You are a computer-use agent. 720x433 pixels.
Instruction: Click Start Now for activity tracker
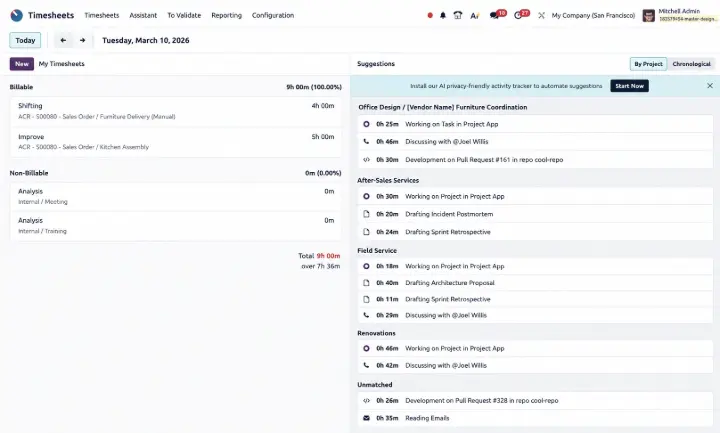(x=629, y=86)
